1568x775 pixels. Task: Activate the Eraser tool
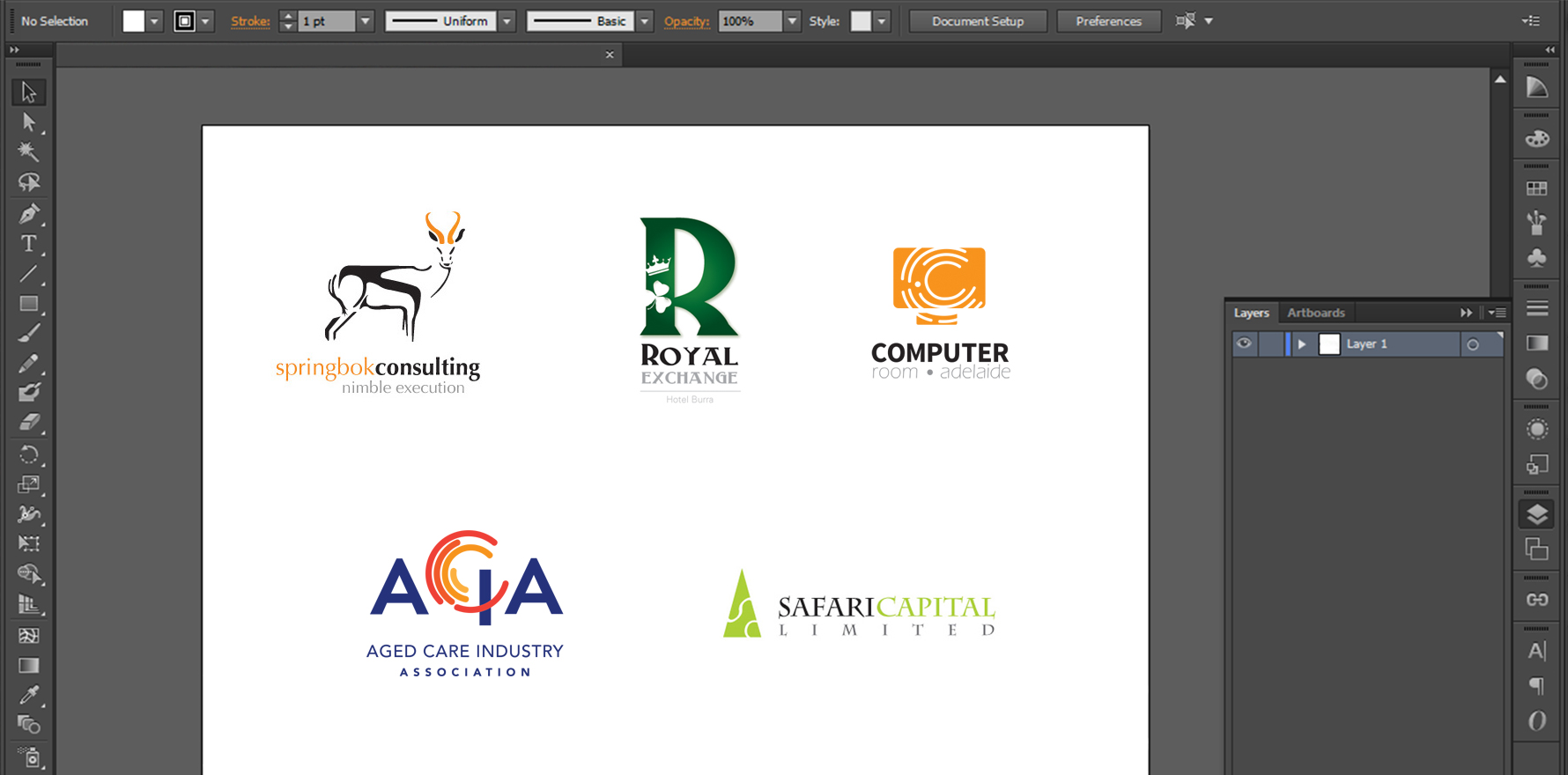point(29,423)
